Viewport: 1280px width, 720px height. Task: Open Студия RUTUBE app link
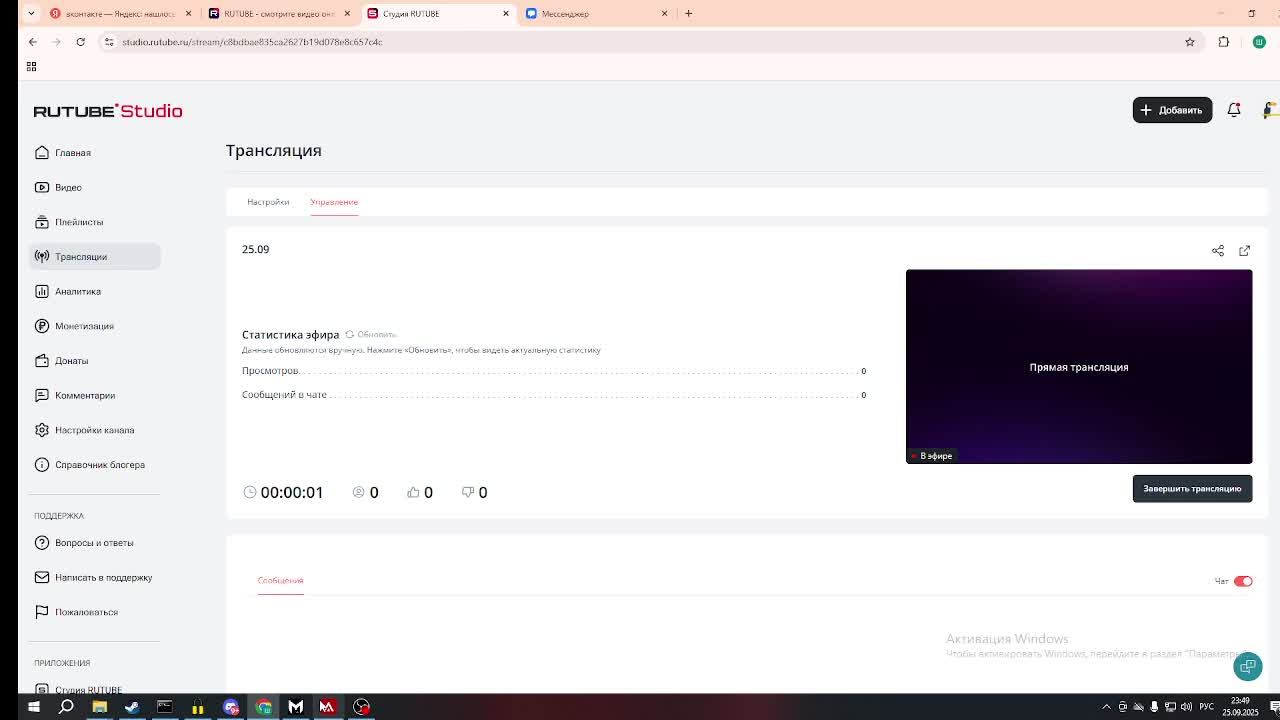(95, 688)
